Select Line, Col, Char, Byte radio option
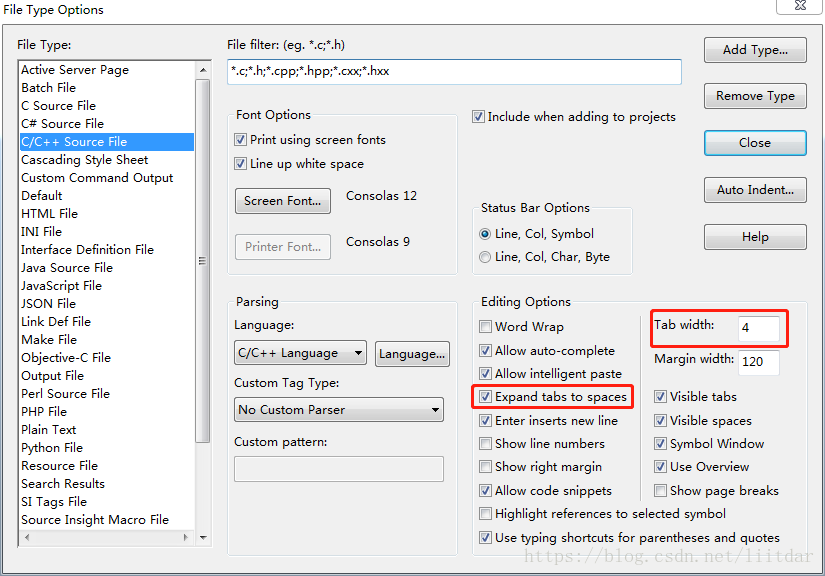The image size is (825, 576). click(x=485, y=257)
